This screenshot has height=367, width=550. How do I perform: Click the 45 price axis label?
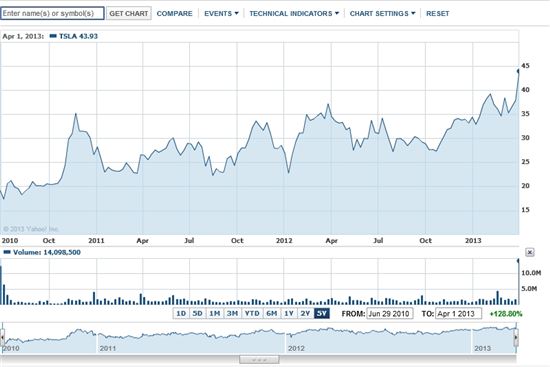tap(525, 66)
